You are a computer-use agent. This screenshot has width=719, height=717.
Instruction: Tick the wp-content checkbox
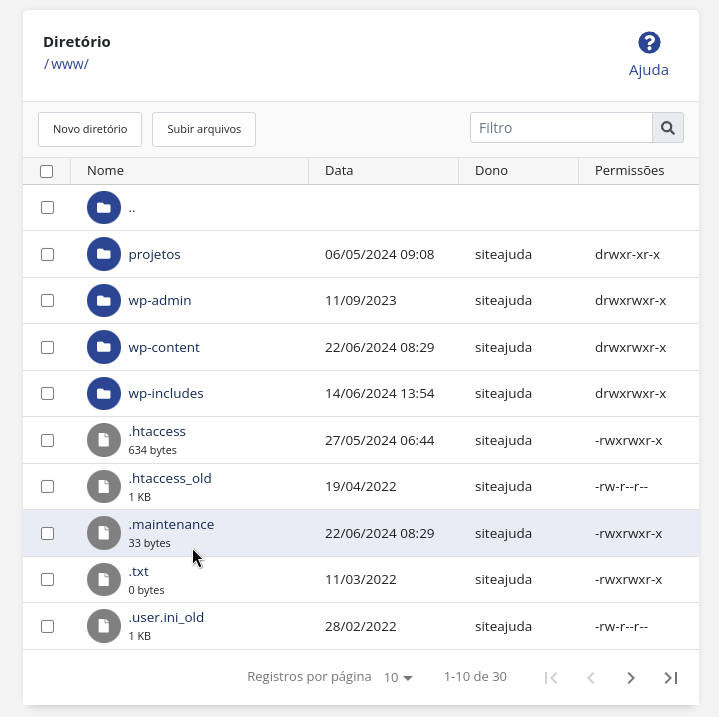pos(47,347)
